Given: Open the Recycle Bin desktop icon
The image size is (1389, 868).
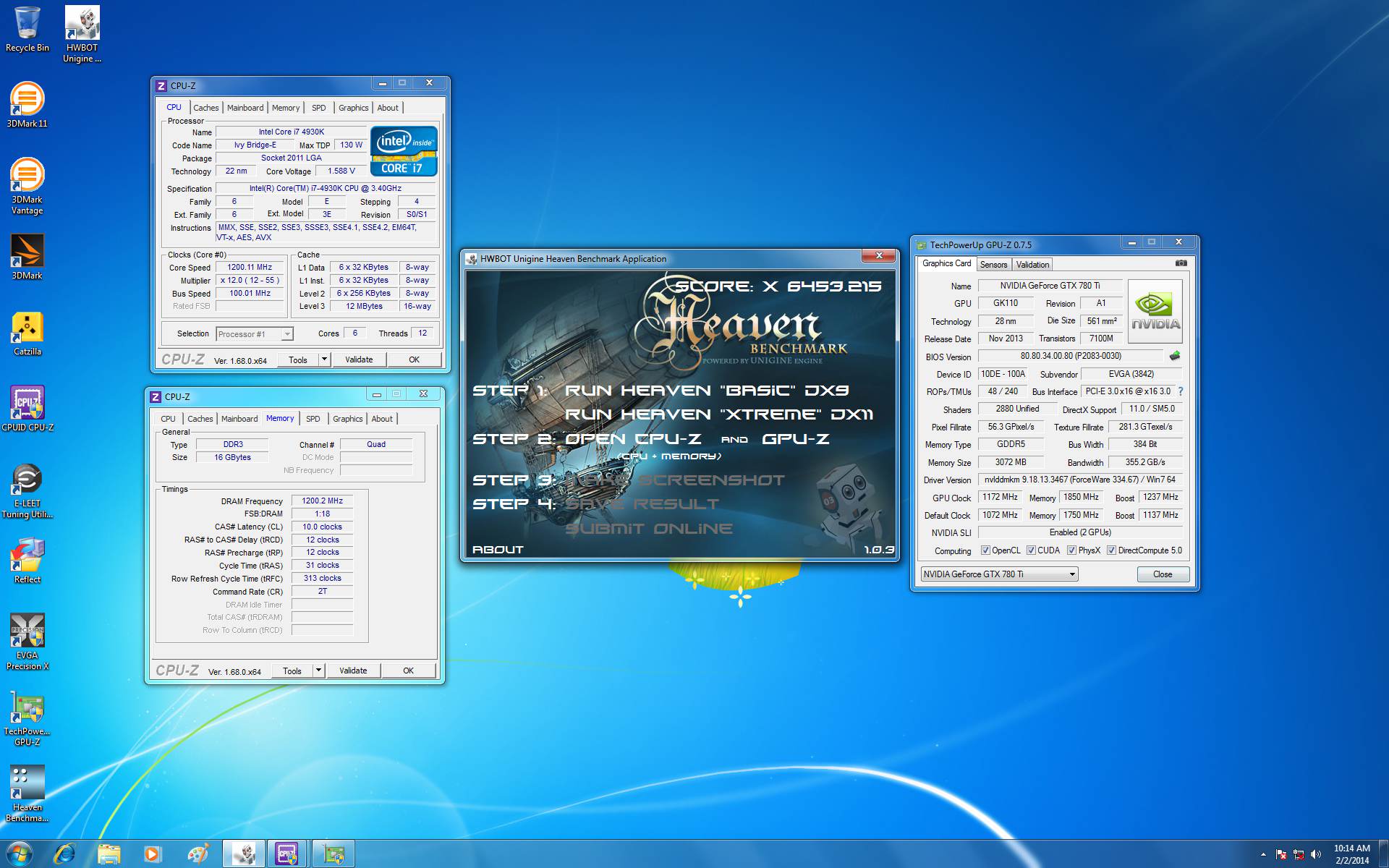Looking at the screenshot, I should 27,30.
